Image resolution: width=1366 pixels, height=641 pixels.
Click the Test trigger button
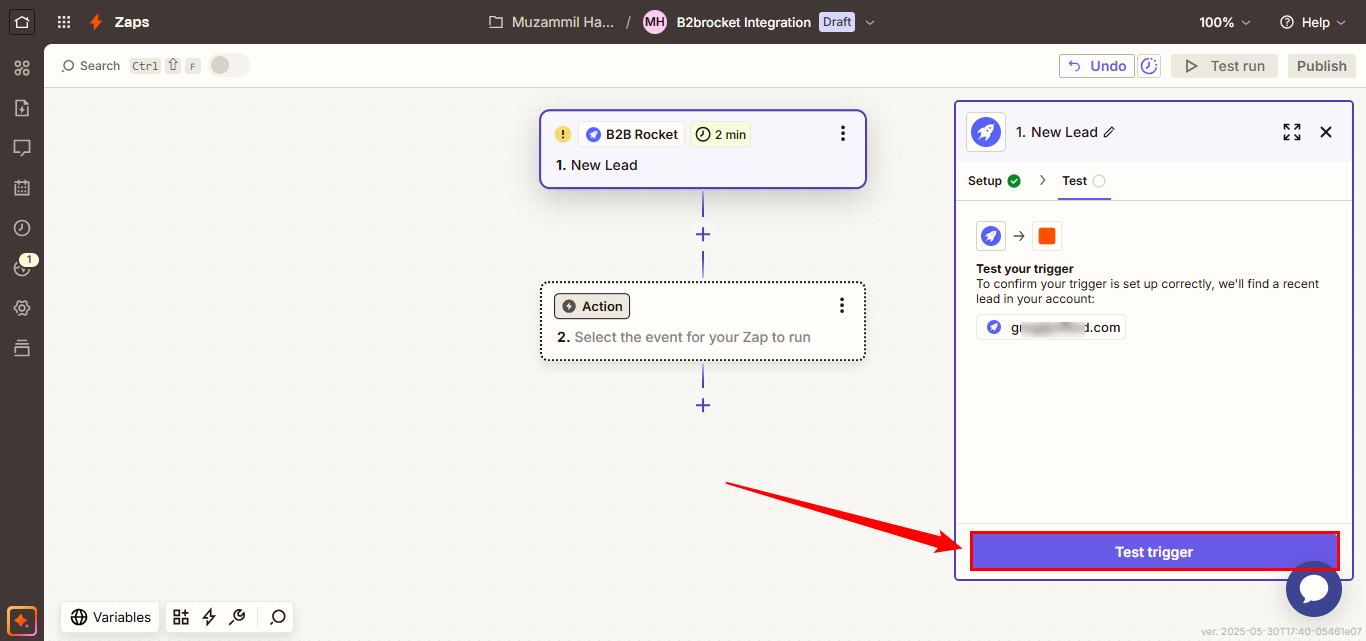coord(1154,552)
